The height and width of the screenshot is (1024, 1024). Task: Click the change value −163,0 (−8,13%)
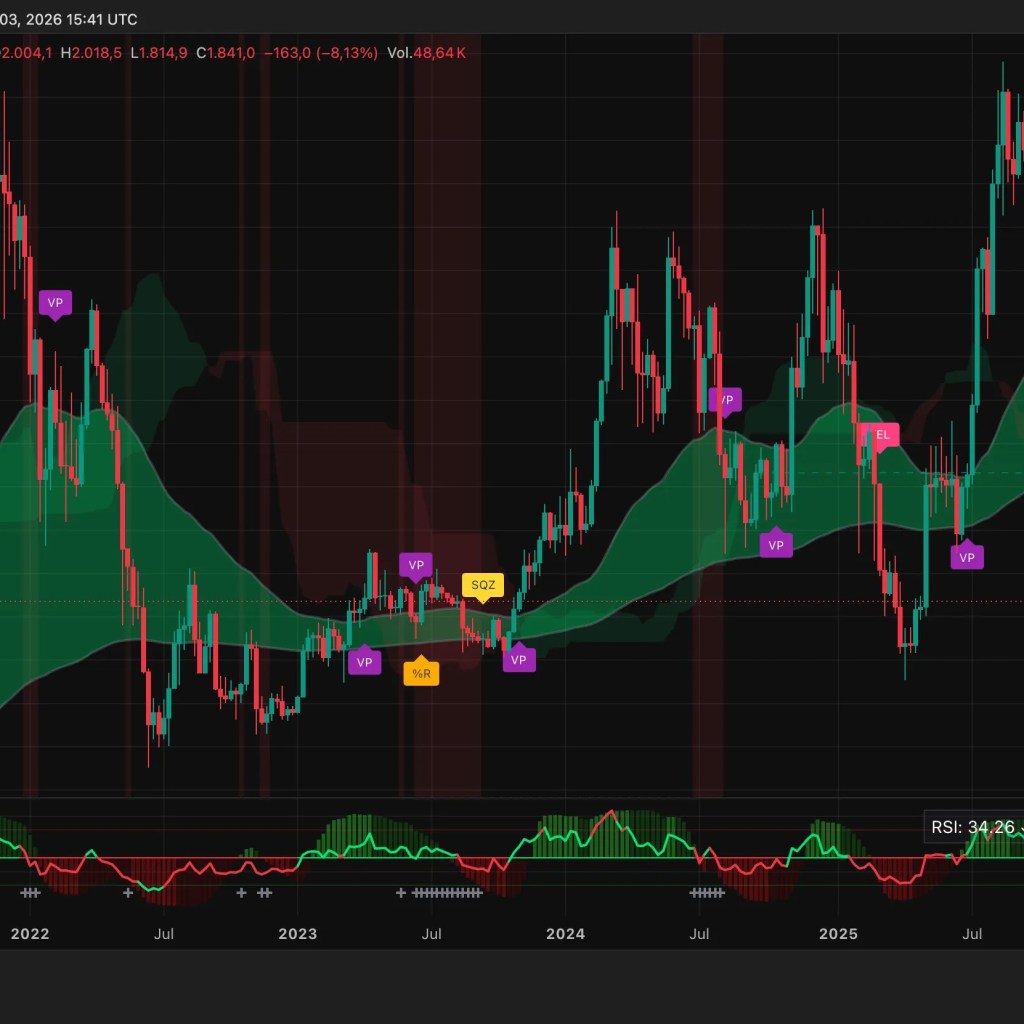coord(321,53)
